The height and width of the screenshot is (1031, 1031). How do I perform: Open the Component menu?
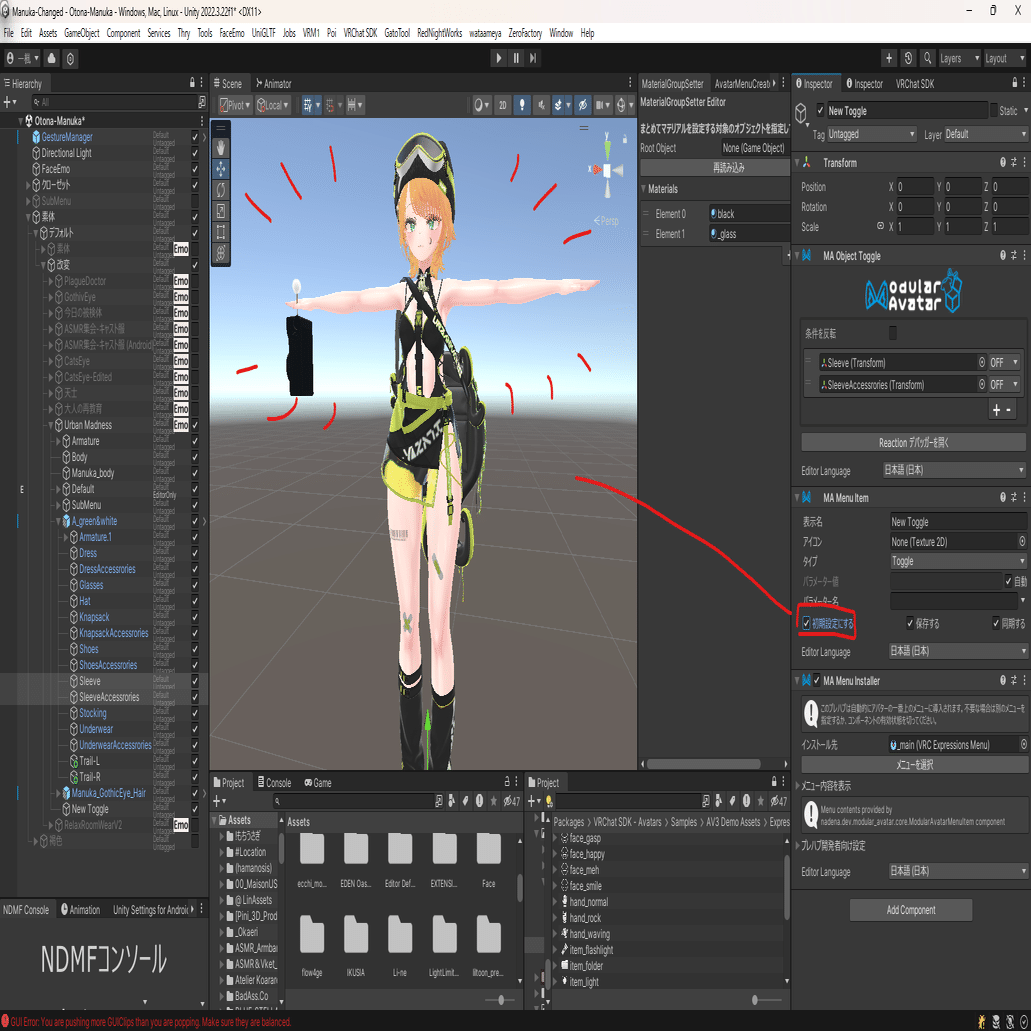pyautogui.click(x=123, y=33)
